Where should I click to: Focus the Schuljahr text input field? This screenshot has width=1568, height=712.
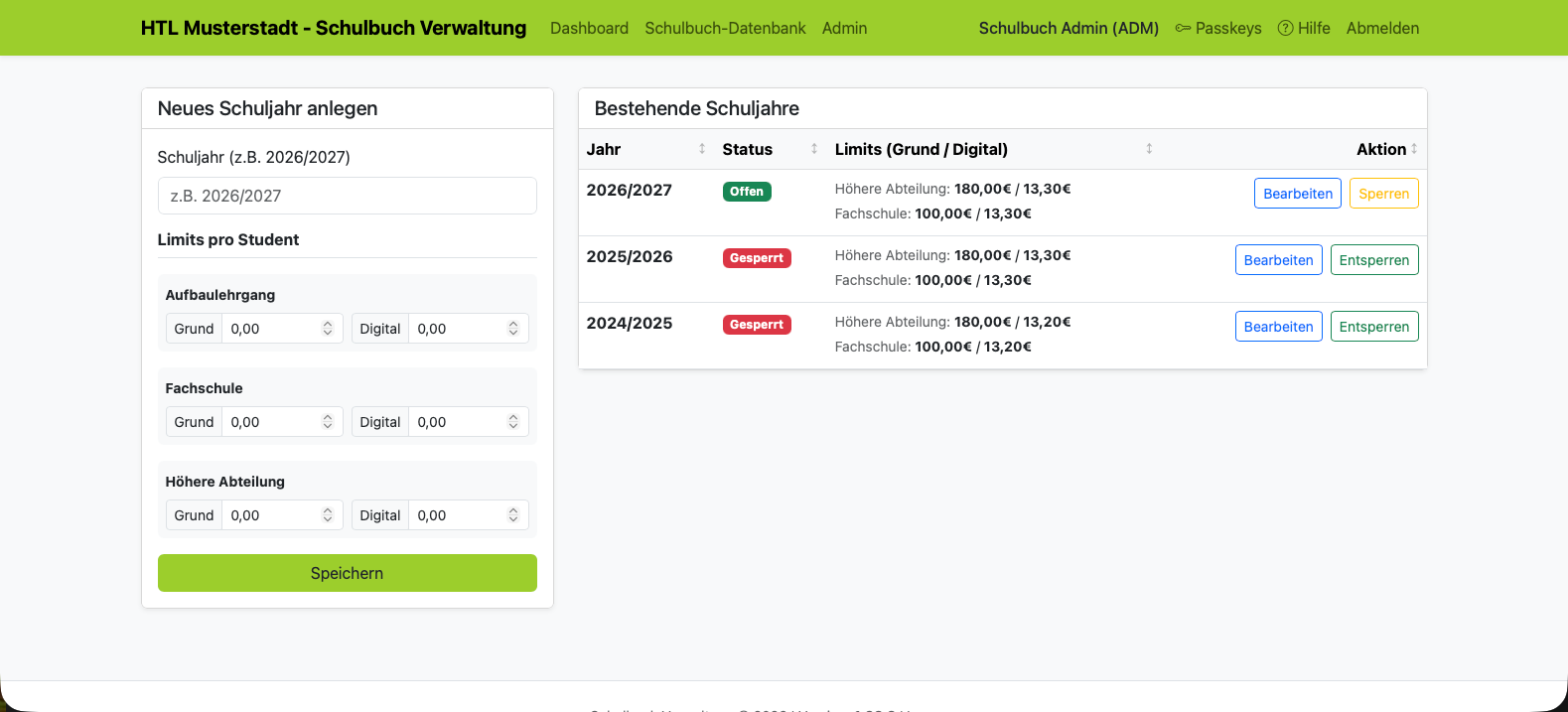[347, 196]
